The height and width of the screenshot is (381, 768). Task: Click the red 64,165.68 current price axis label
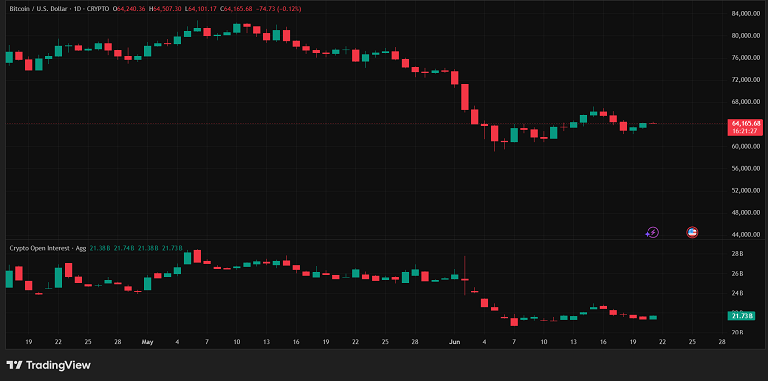coord(746,123)
